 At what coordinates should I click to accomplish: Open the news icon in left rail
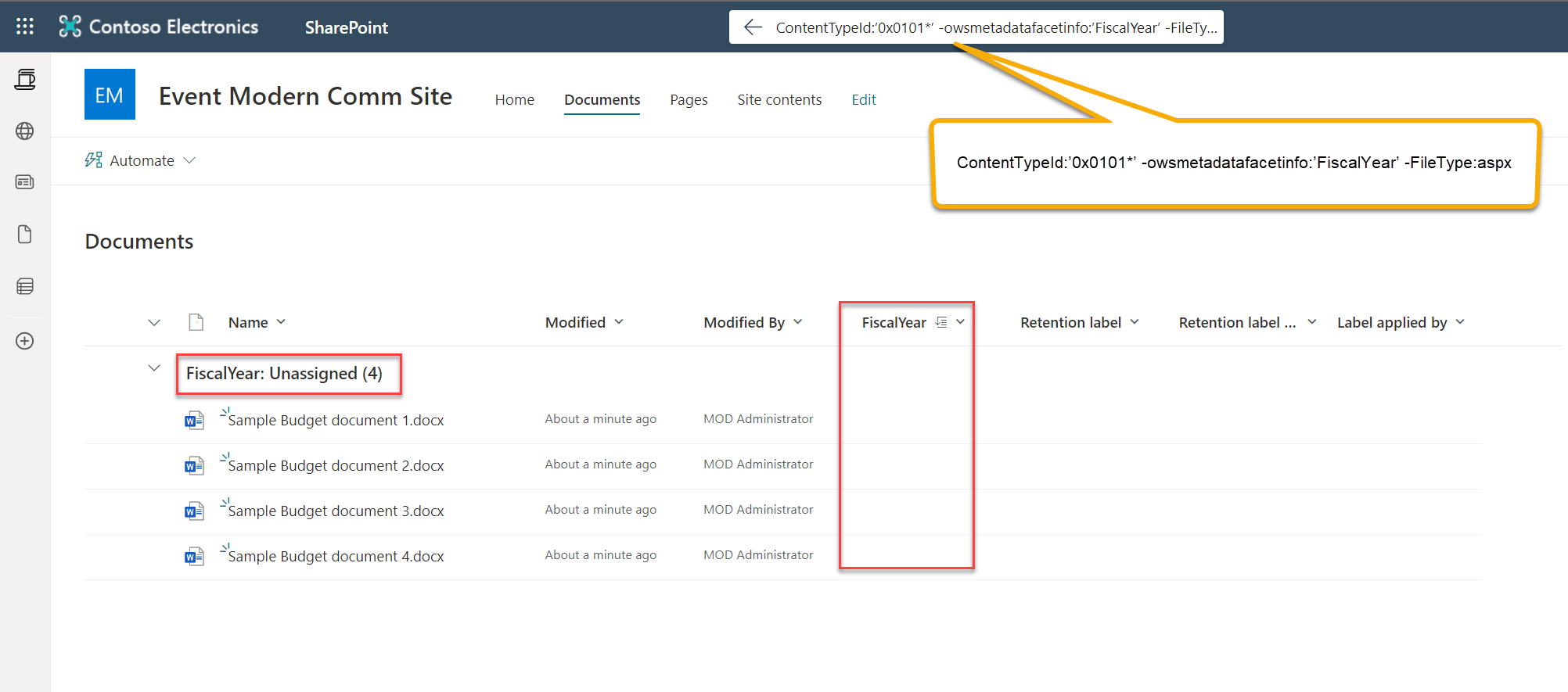(25, 182)
